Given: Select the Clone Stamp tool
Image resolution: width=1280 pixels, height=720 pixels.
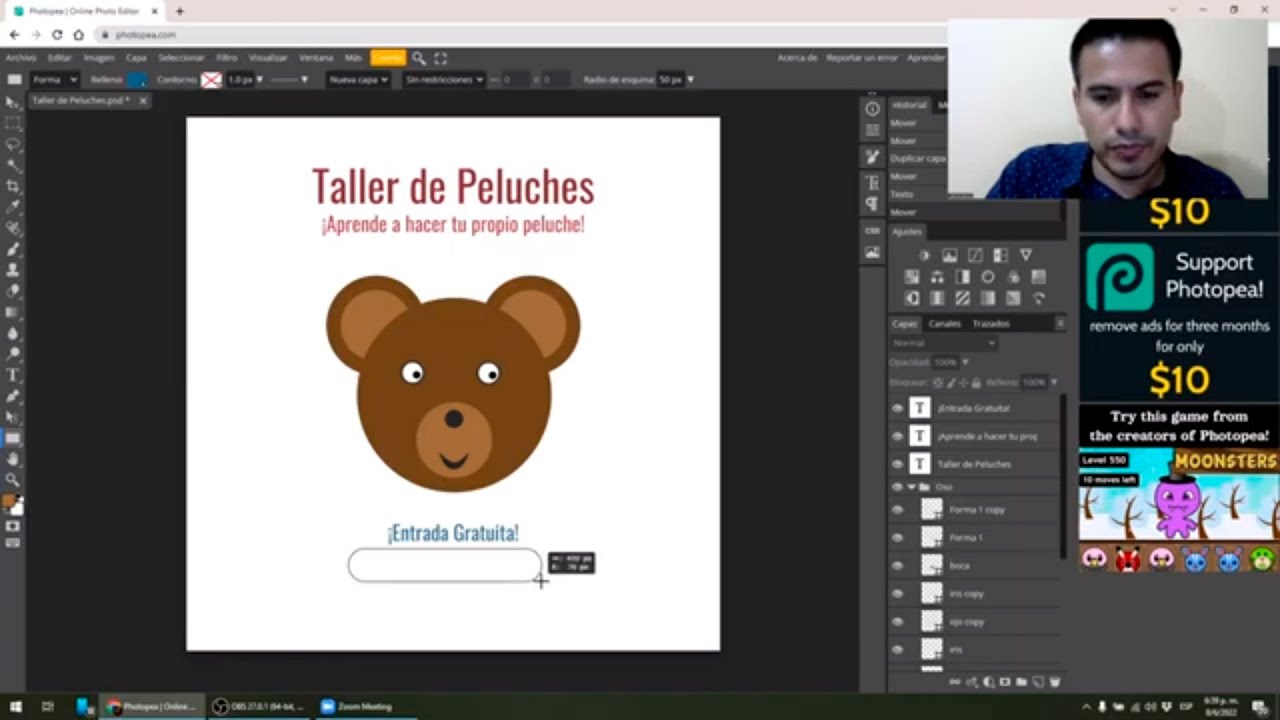Looking at the screenshot, I should (x=13, y=270).
